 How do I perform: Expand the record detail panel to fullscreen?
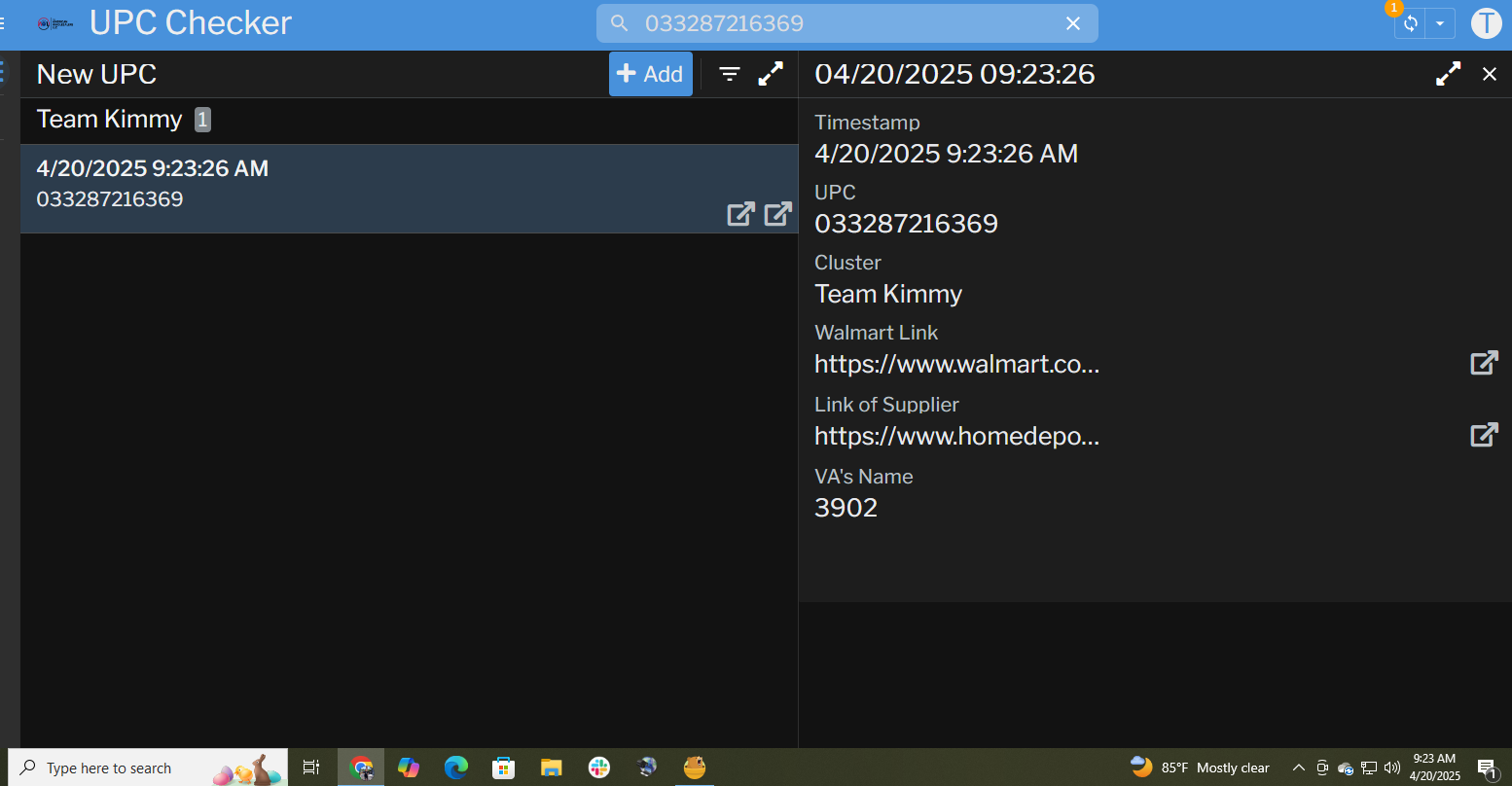1448,74
